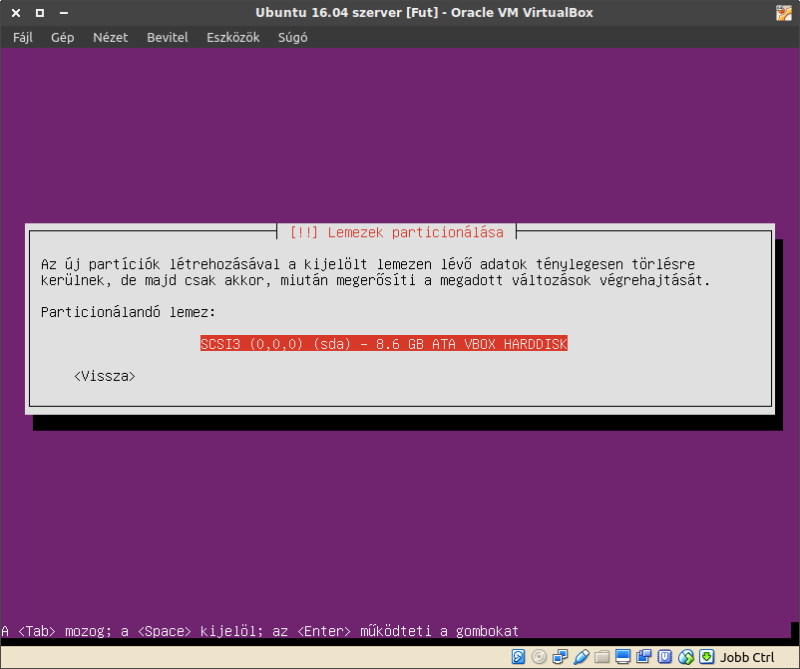Open the shared folders status icon
Viewport: 800px width, 669px height.
[x=602, y=656]
